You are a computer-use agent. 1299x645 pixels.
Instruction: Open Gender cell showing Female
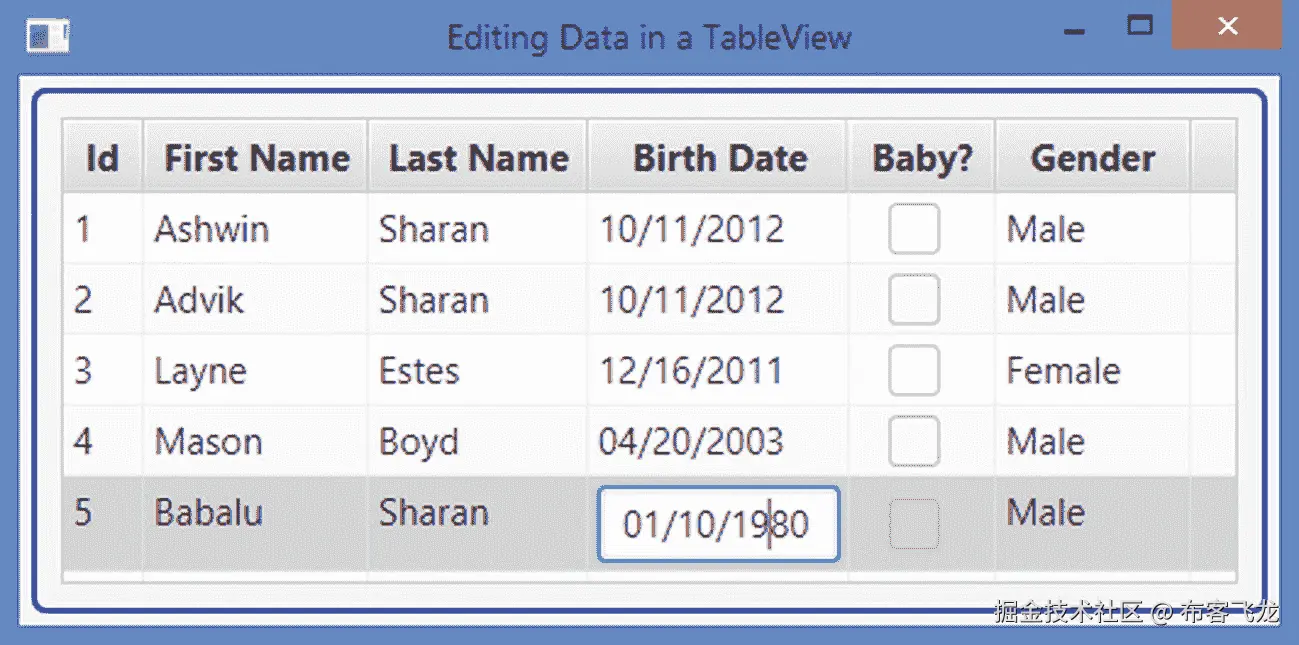coord(1062,371)
